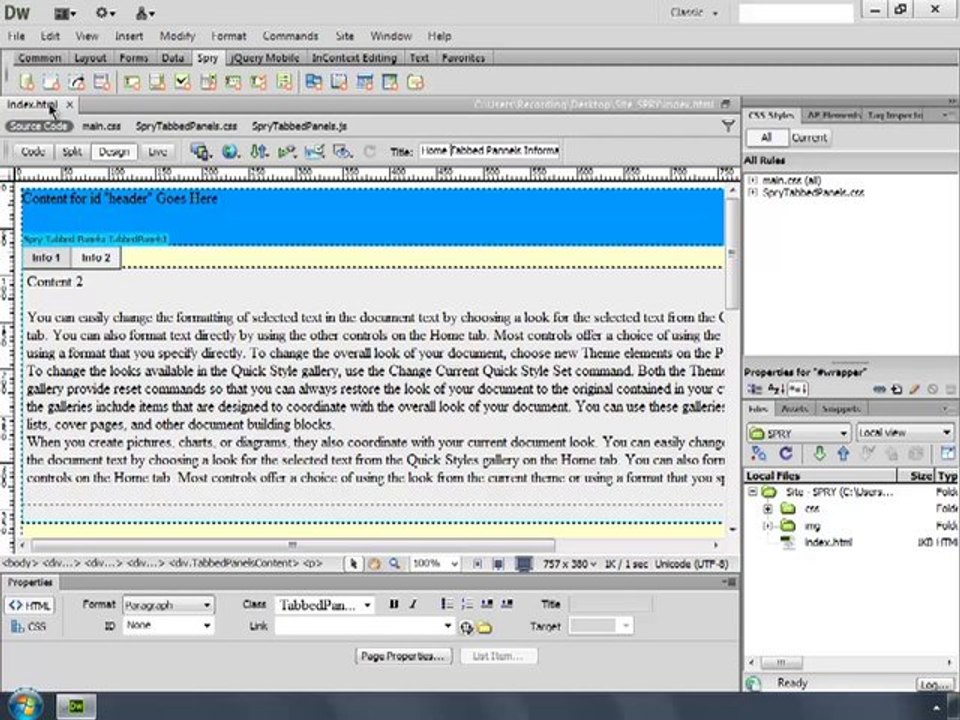Click the Info 1 panel tab
960x720 pixels.
[x=47, y=258]
